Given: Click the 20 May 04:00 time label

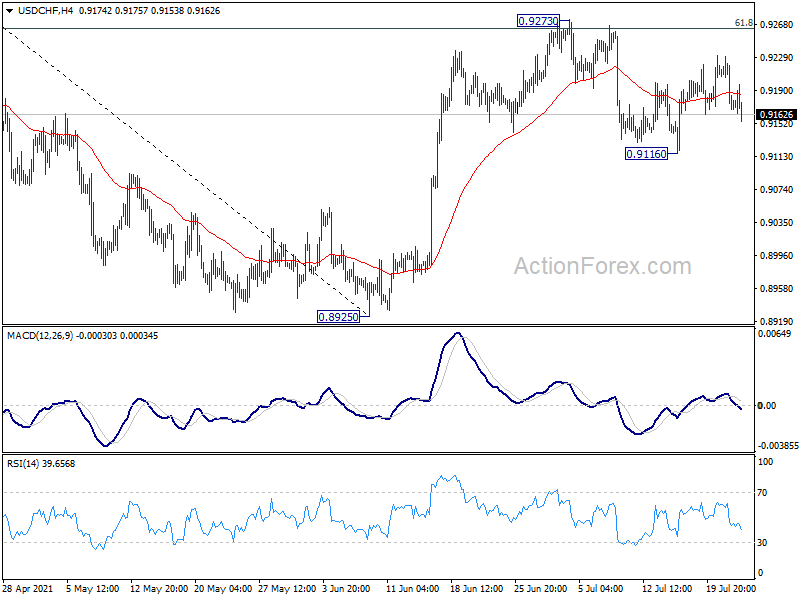Looking at the screenshot, I should (x=223, y=589).
